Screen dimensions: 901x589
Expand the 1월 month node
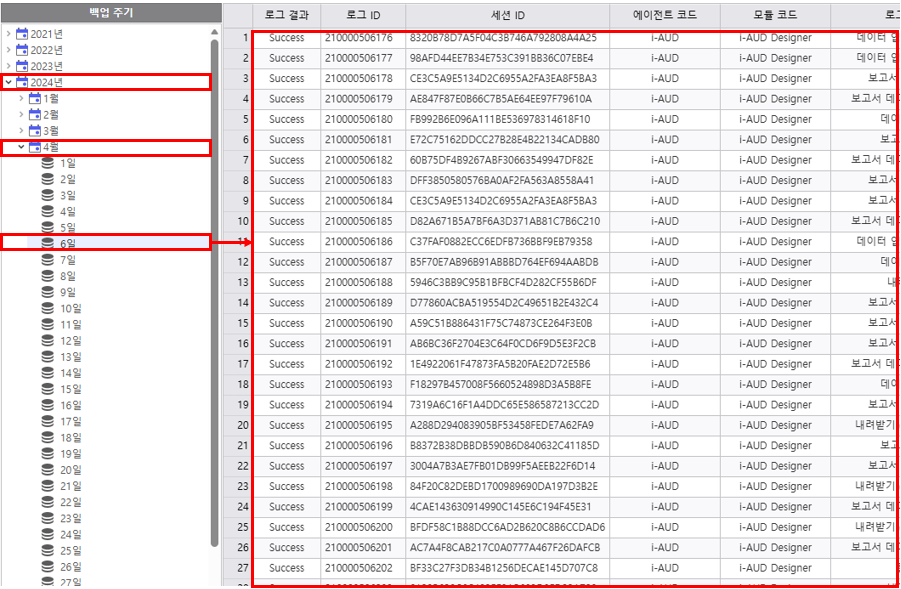pos(22,99)
